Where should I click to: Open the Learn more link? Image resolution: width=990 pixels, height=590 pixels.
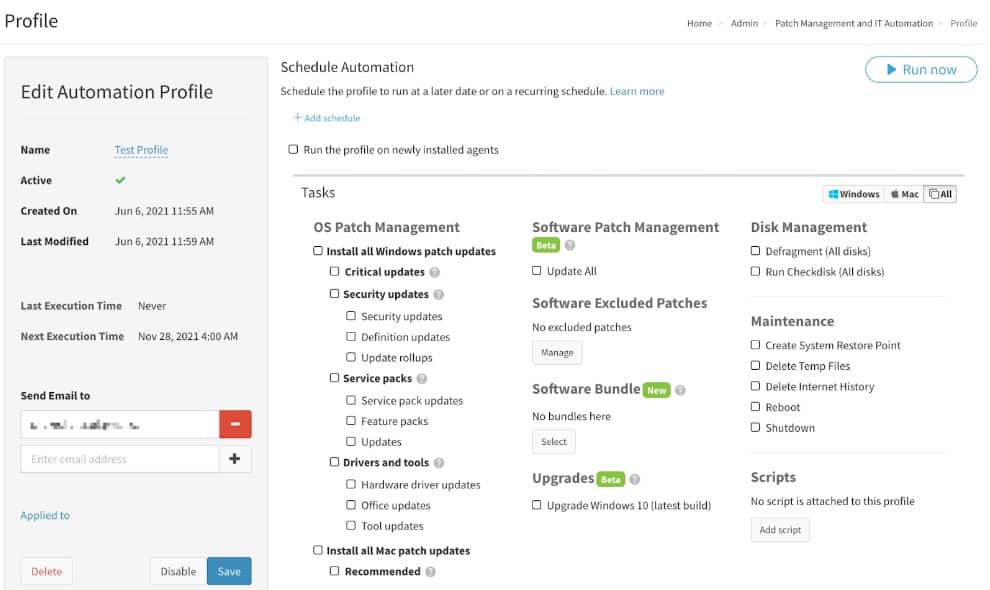point(636,91)
